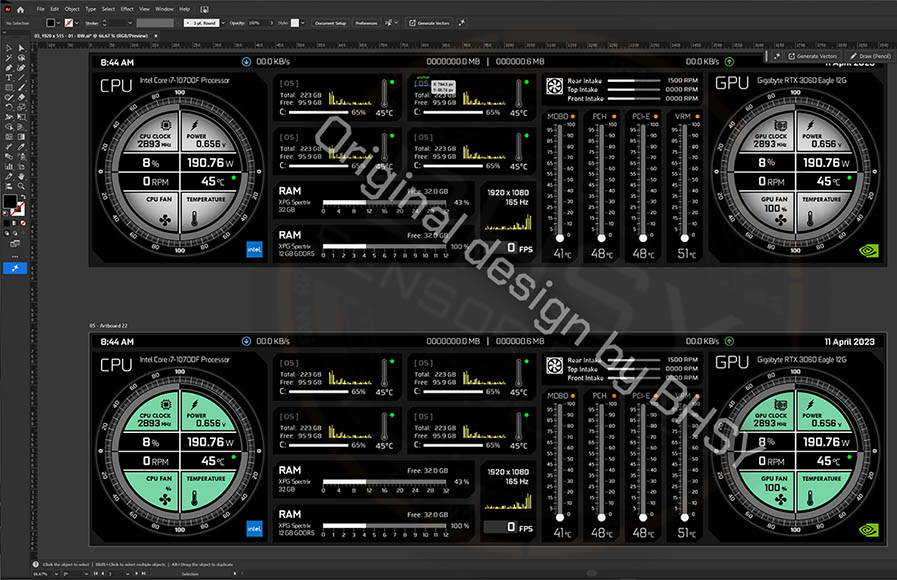Open Edit Toolbar three-dots button
The height and width of the screenshot is (580, 897).
15,256
